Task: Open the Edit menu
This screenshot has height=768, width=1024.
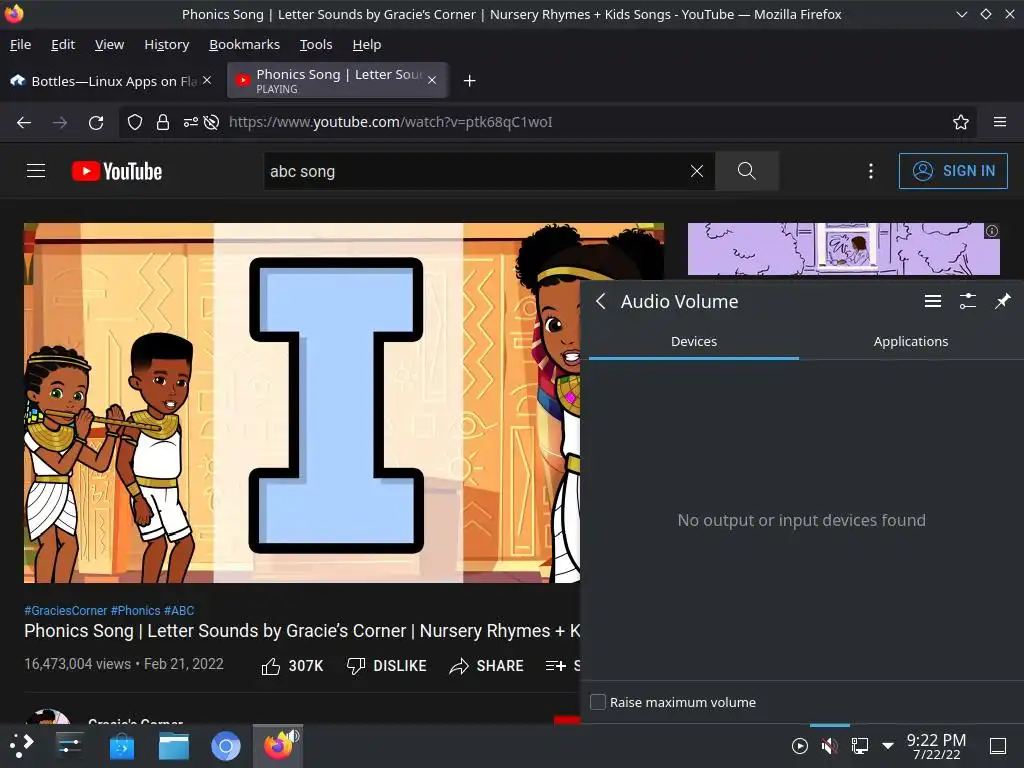Action: (x=63, y=44)
